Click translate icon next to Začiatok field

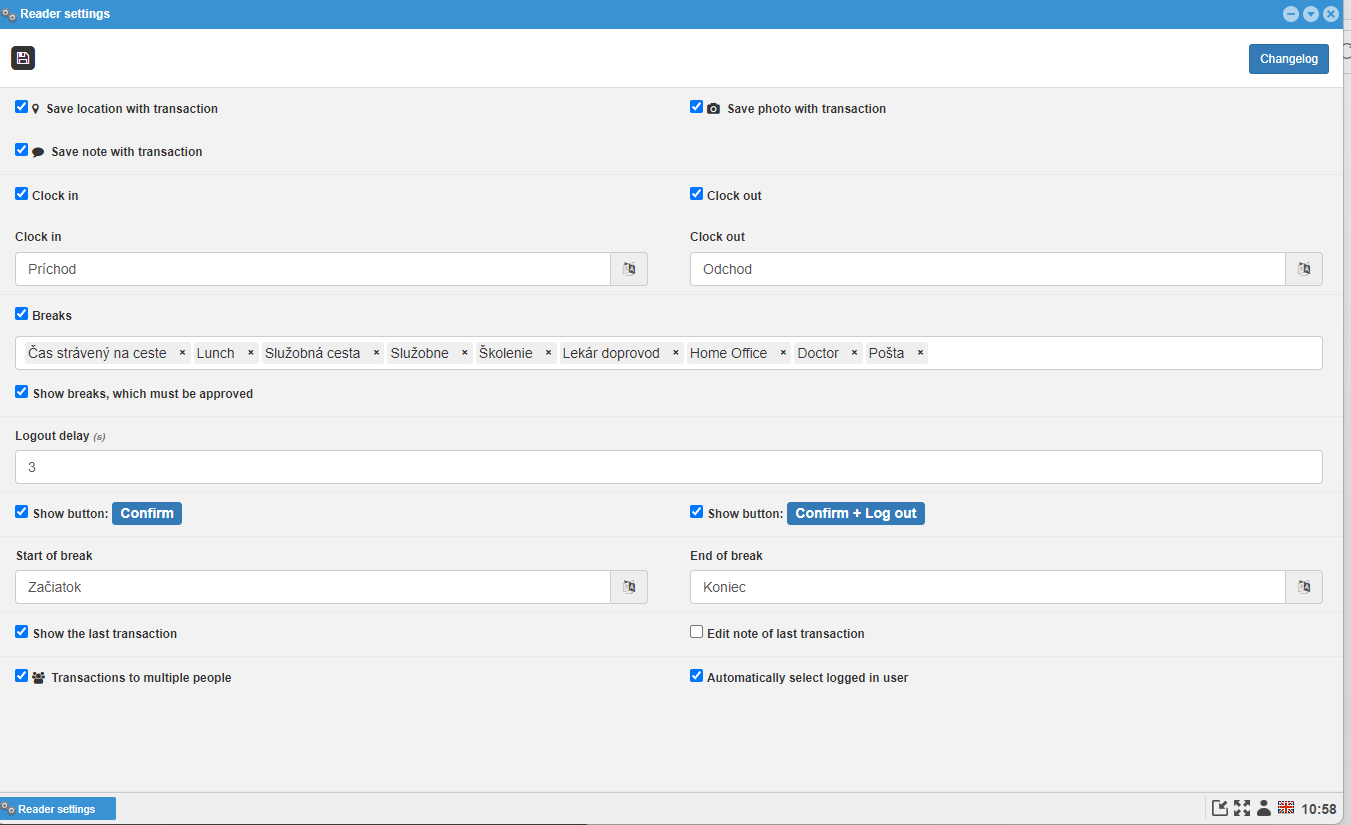click(x=628, y=586)
